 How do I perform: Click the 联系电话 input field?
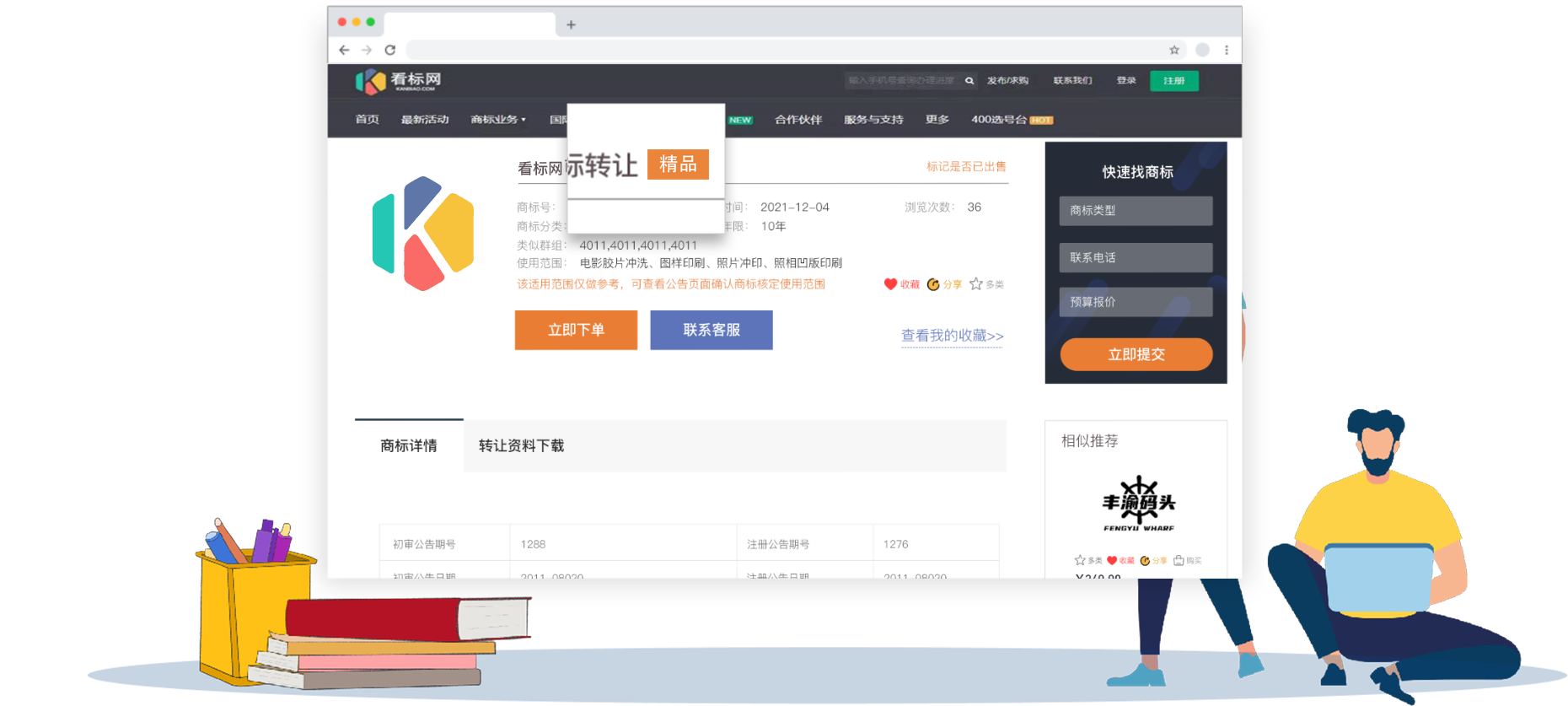pos(1136,257)
